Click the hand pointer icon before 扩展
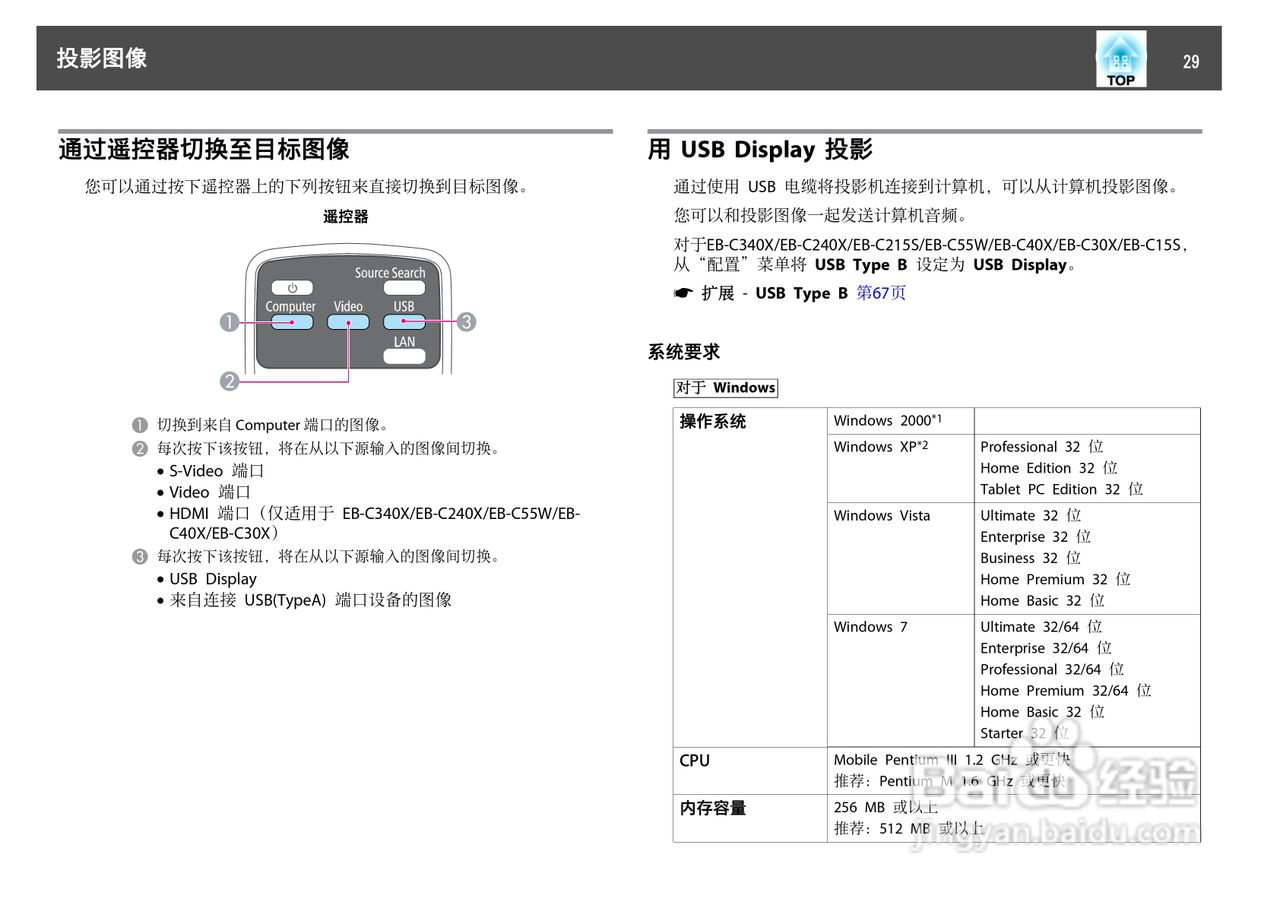Viewport: 1280px width, 905px height. 683,293
